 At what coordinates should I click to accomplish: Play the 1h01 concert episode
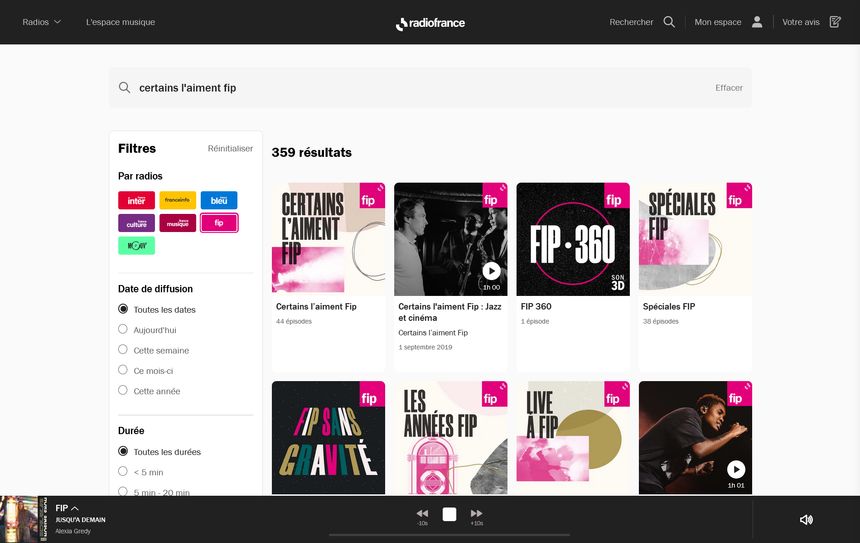736,469
